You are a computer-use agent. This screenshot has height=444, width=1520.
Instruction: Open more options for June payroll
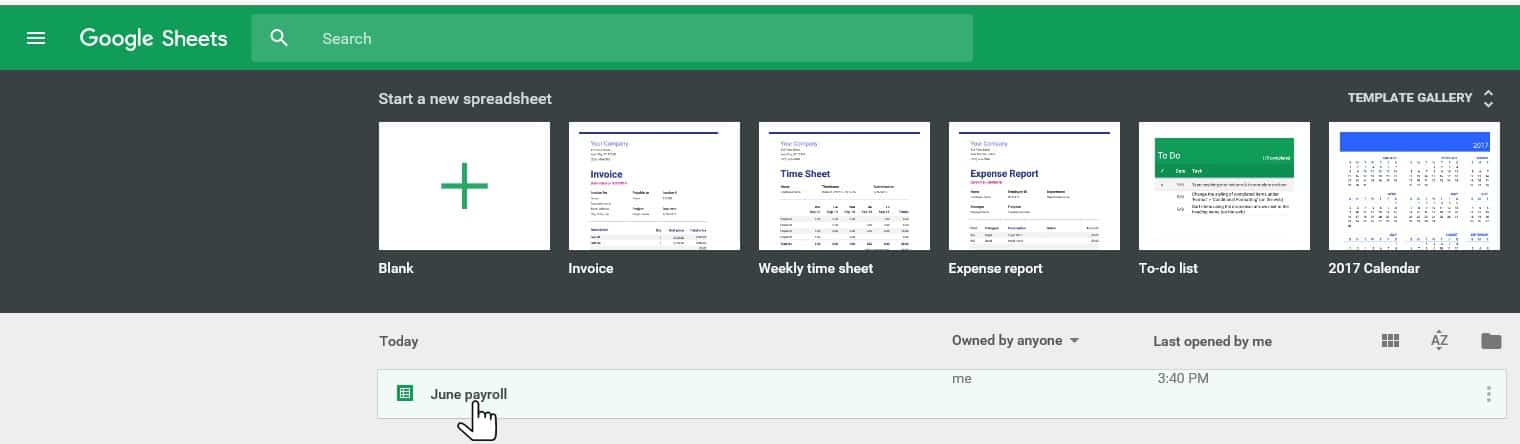[1489, 394]
